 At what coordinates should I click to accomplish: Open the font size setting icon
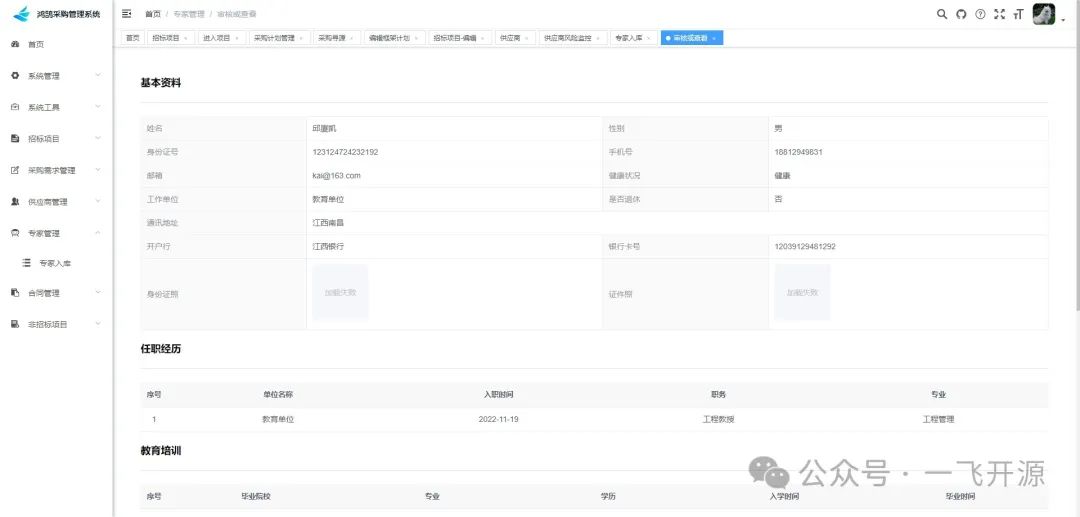point(1018,14)
